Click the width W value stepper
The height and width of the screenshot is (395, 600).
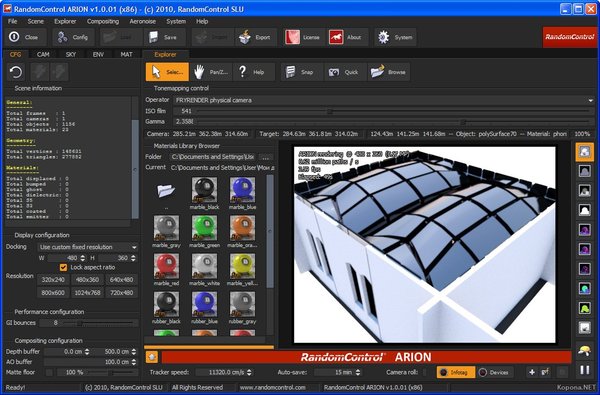coord(83,258)
